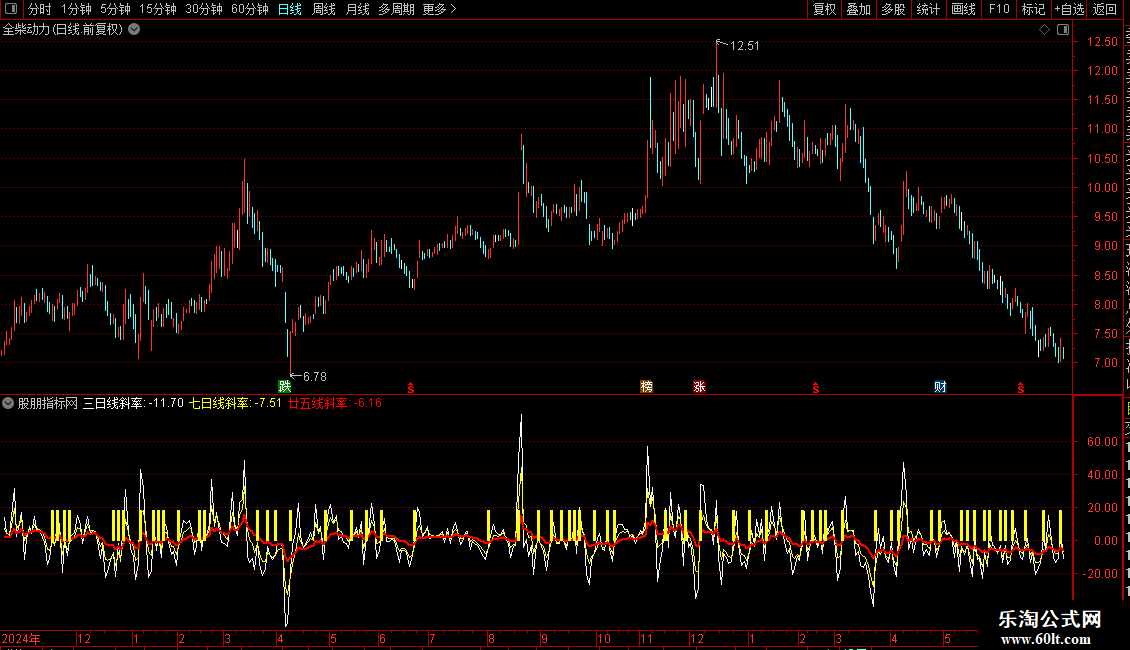Click the red S marker near June
The width and height of the screenshot is (1130, 650).
[x=411, y=388]
